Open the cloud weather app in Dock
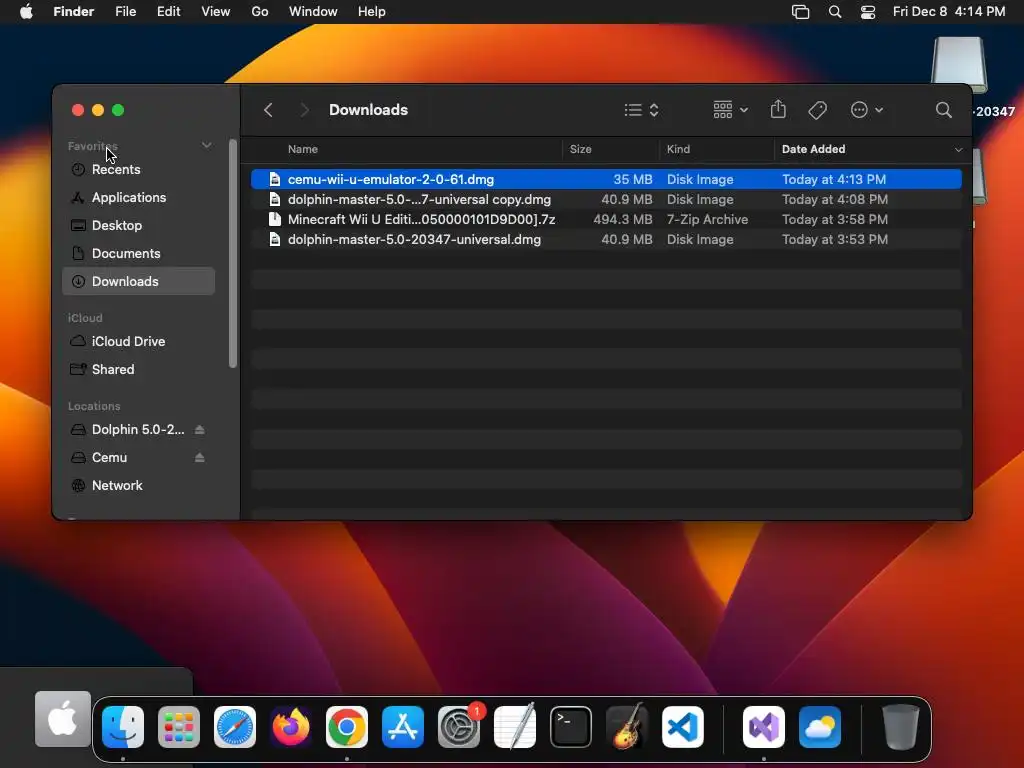 click(x=820, y=726)
